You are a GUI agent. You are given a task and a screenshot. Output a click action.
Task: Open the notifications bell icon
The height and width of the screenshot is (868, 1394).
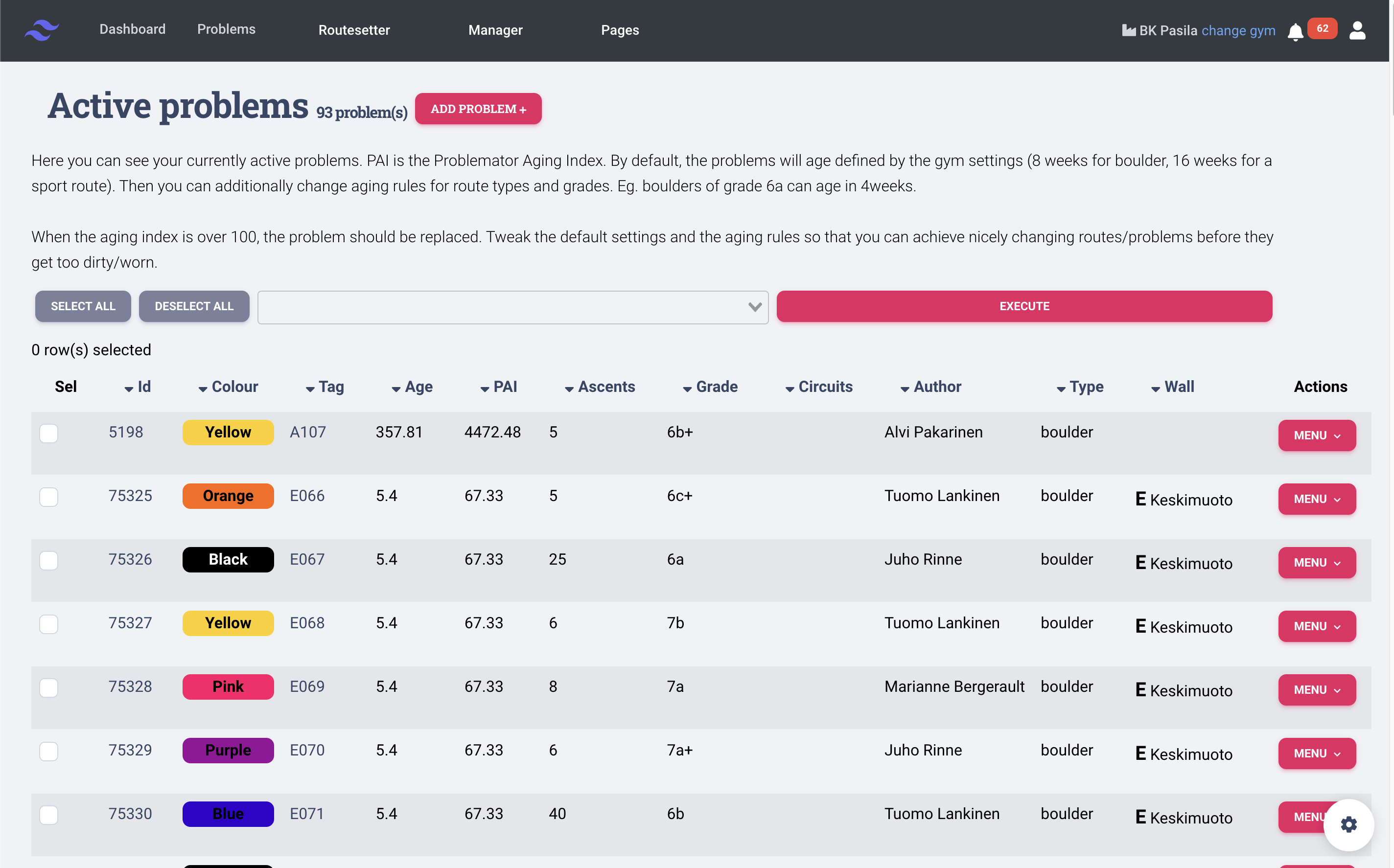pyautogui.click(x=1295, y=32)
